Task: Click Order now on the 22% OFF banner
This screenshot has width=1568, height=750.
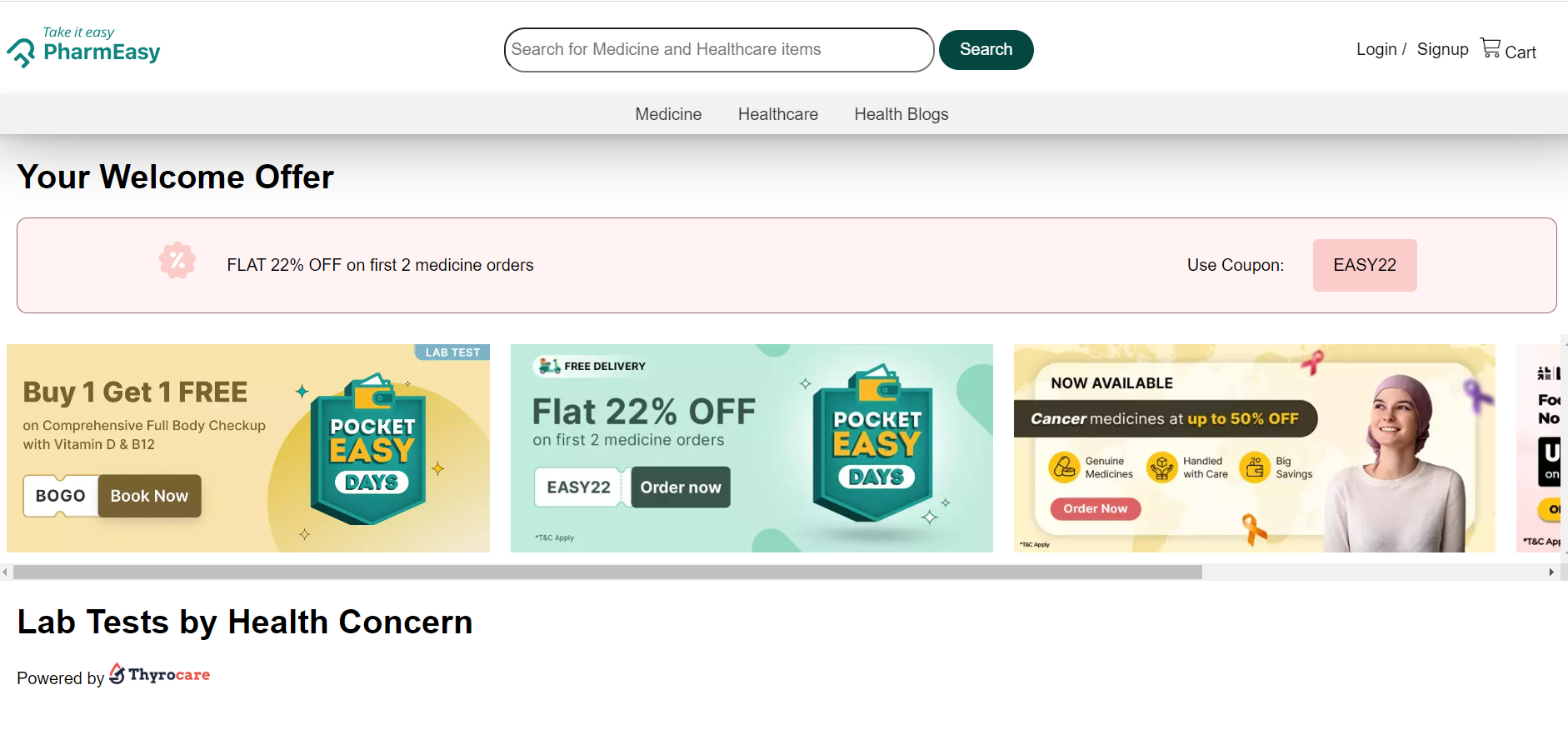Action: click(x=680, y=487)
